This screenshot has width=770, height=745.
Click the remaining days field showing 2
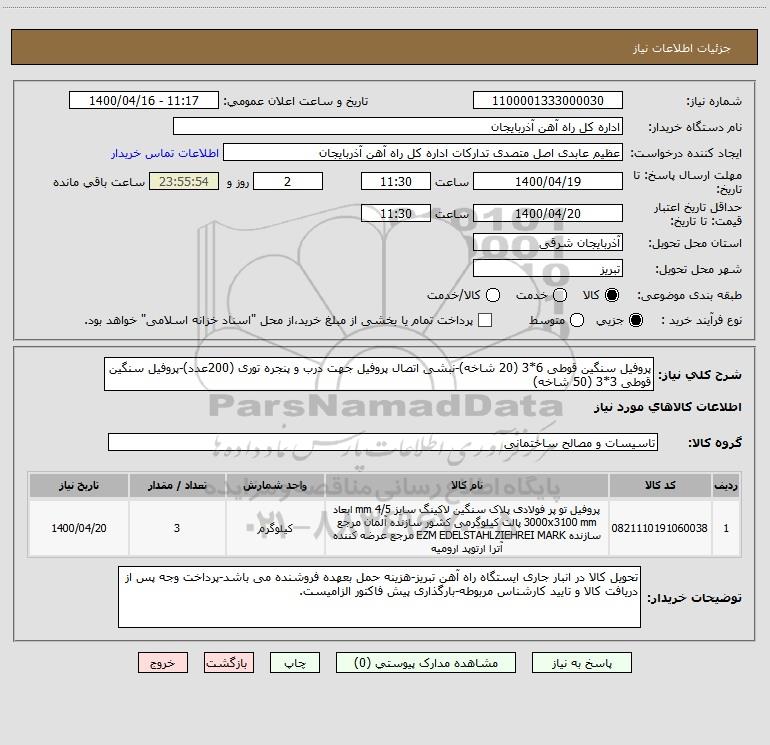[288, 181]
